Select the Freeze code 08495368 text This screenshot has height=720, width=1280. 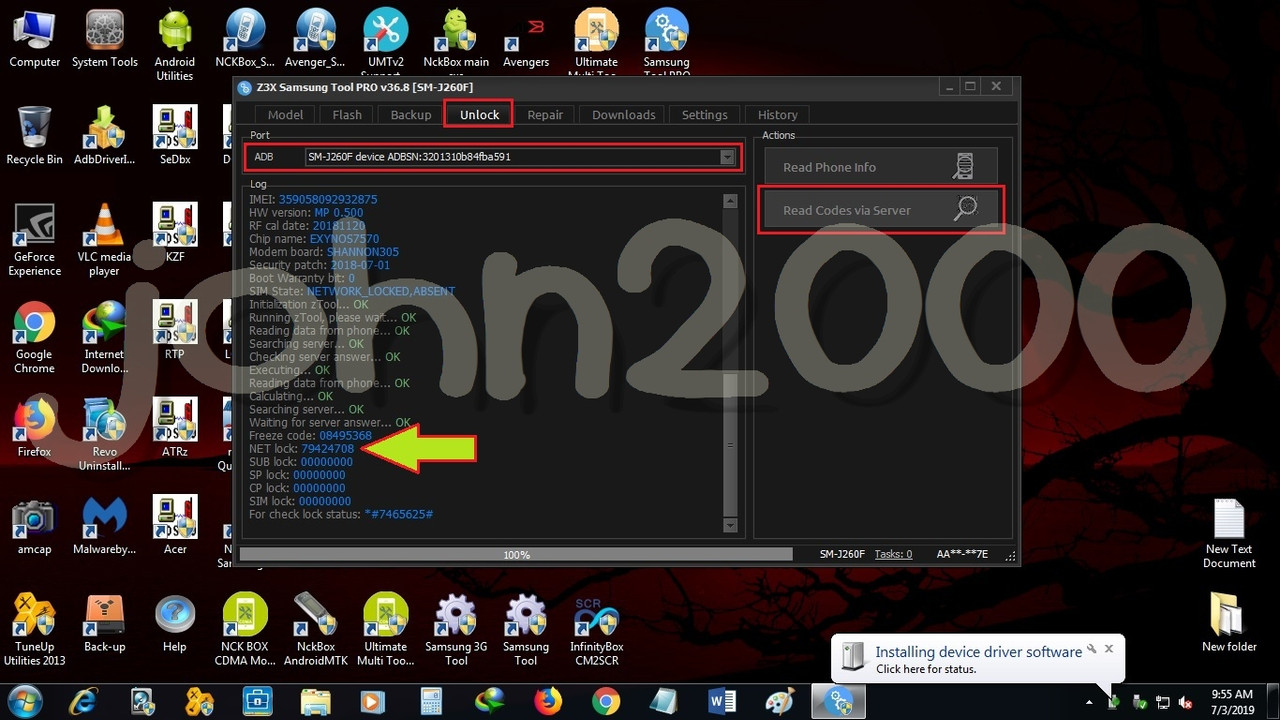pyautogui.click(x=345, y=436)
